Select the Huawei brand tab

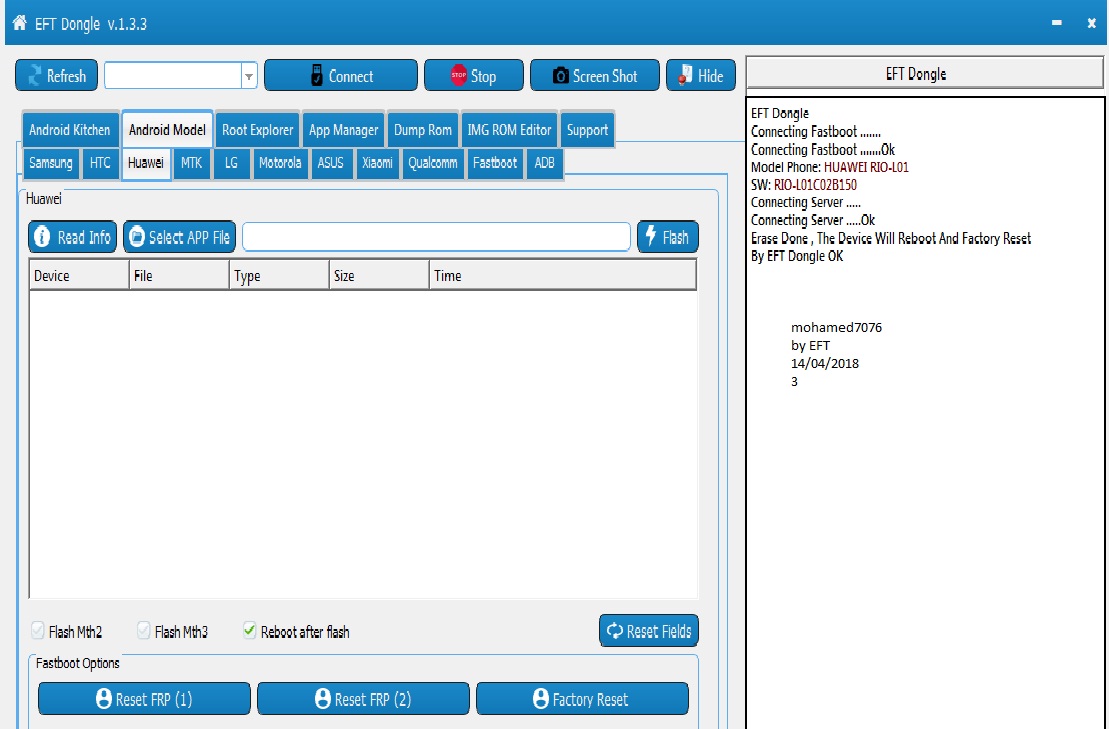click(x=146, y=163)
